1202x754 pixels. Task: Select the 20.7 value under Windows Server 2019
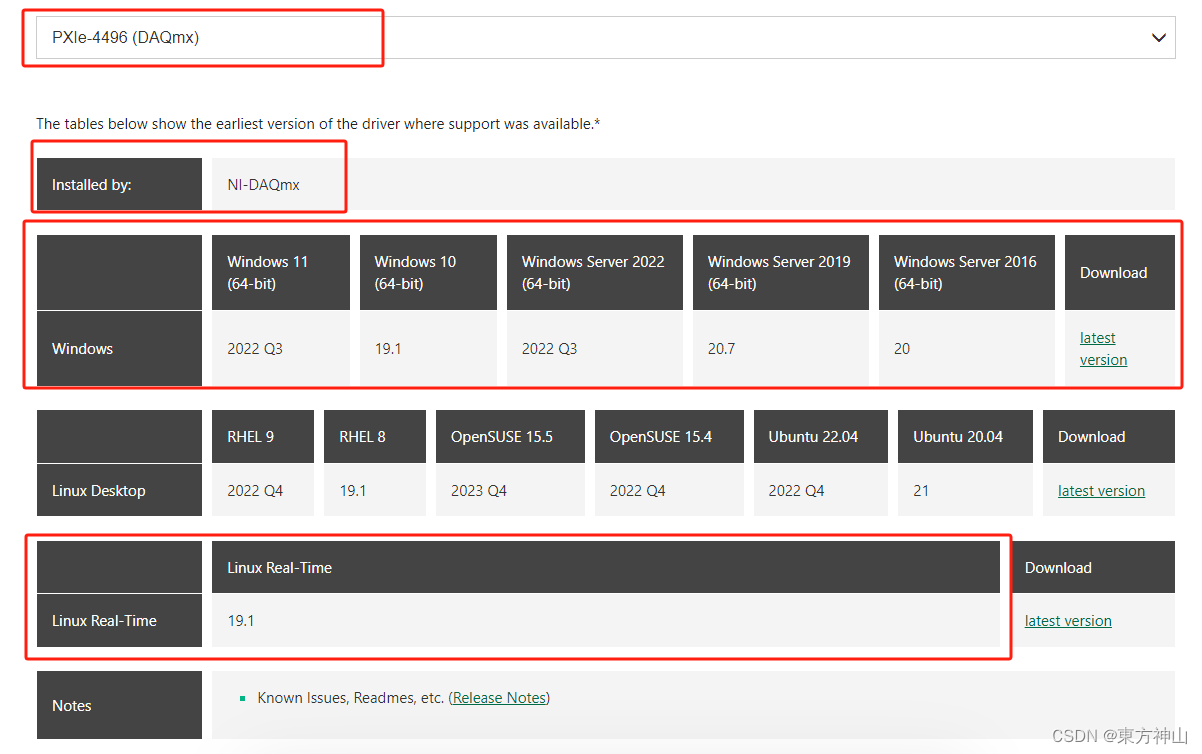tap(721, 349)
